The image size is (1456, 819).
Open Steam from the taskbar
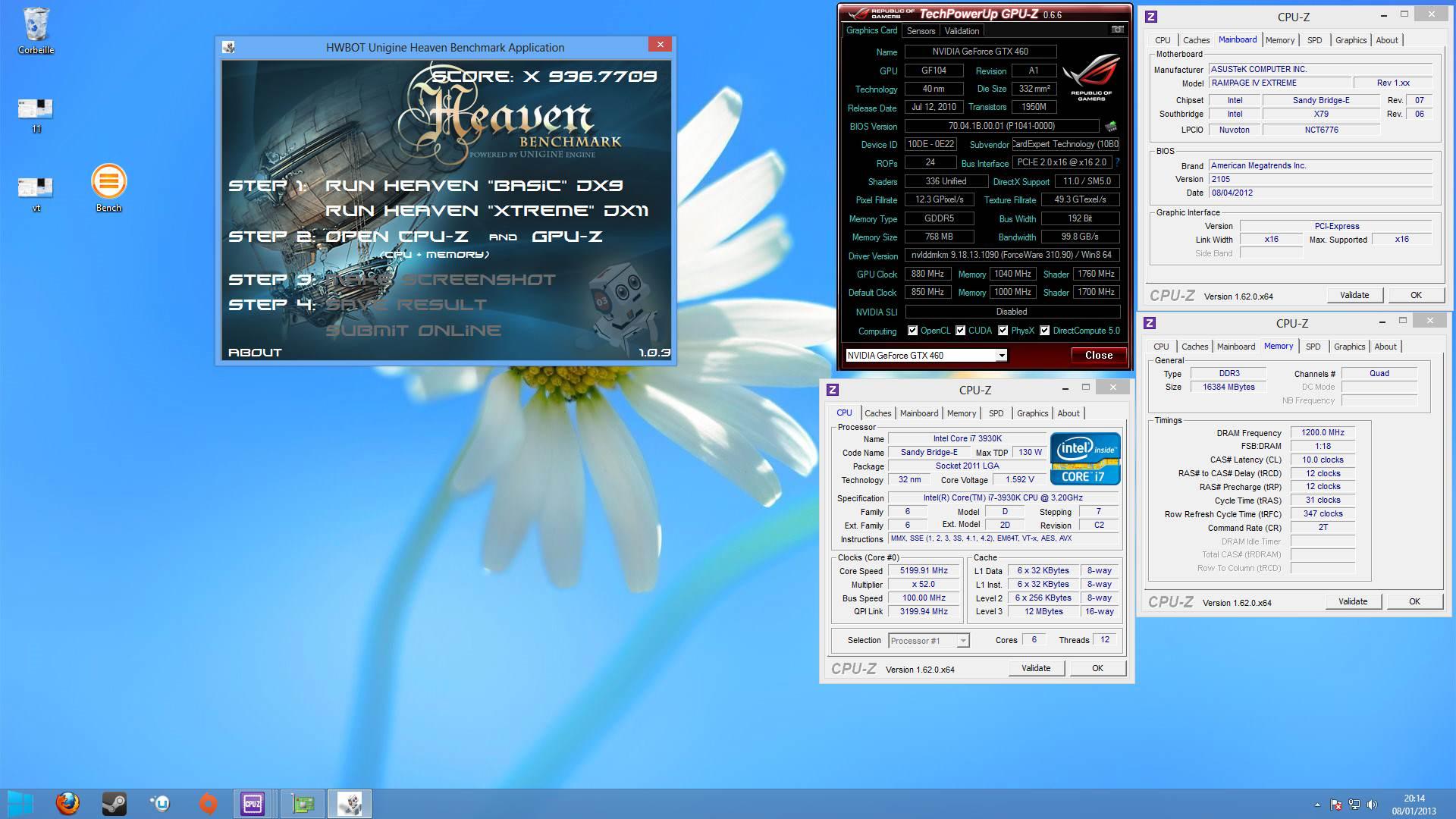(x=115, y=804)
